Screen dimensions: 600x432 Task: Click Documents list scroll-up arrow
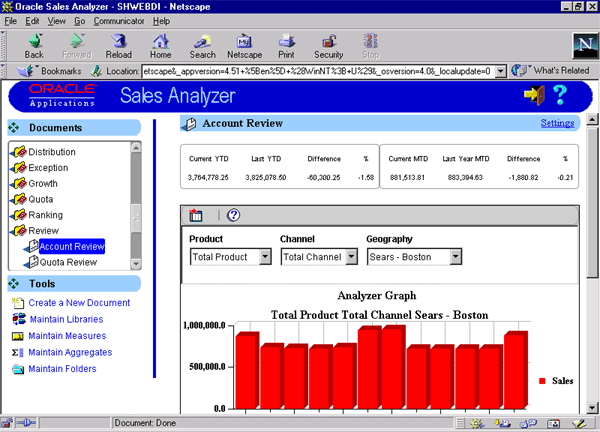[x=136, y=147]
